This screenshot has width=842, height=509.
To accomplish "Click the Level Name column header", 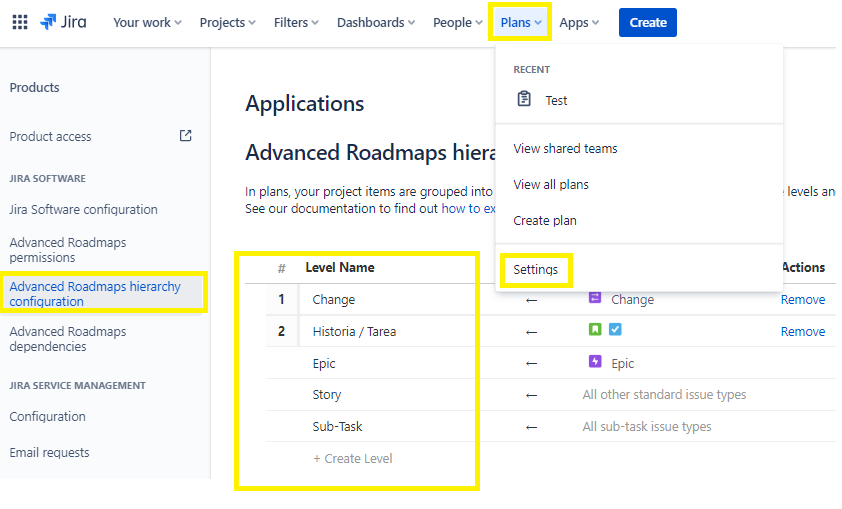I will [340, 267].
